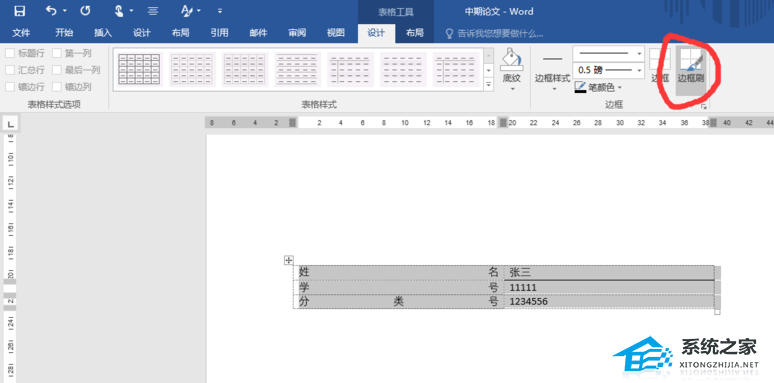Click the 表格工具 contextual tab title
The image size is (774, 383).
[x=395, y=12]
